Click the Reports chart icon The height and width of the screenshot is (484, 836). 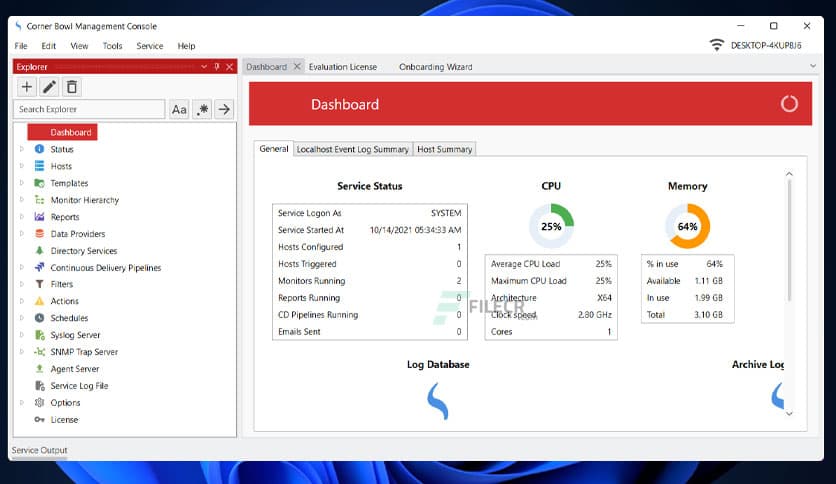coord(39,216)
